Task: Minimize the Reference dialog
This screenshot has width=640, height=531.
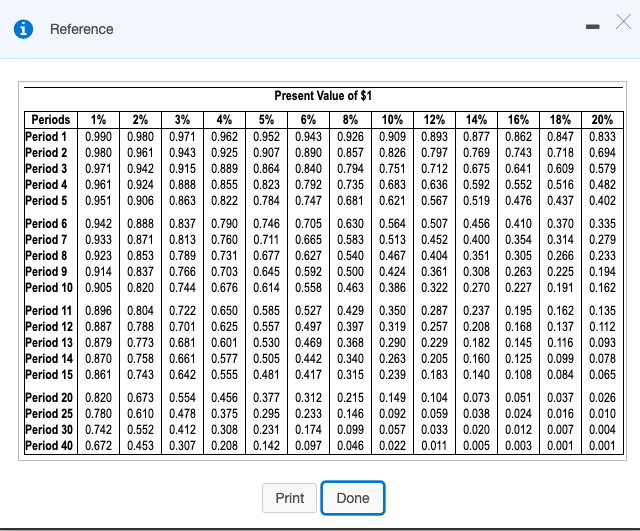Action: click(x=592, y=27)
